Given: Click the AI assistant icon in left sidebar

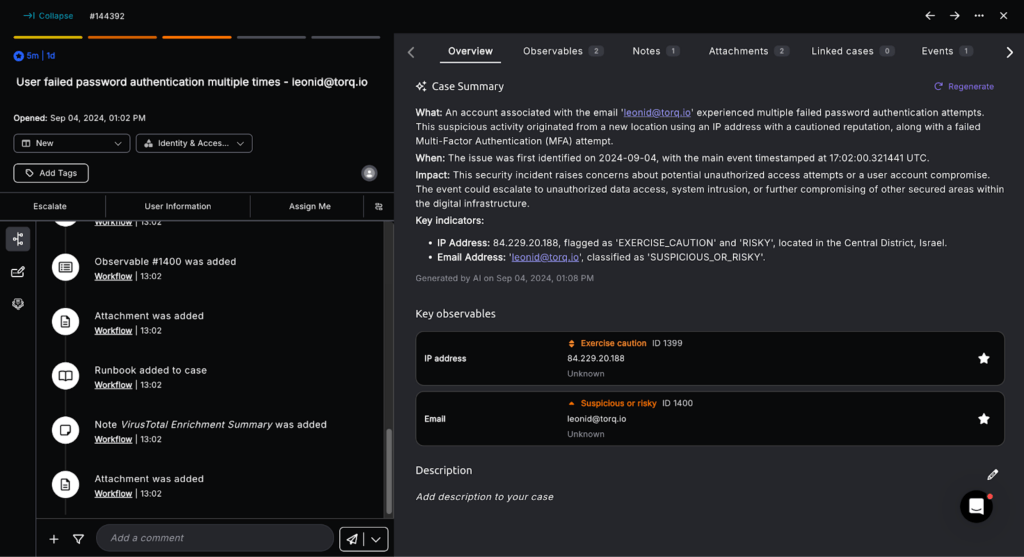Looking at the screenshot, I should (18, 304).
